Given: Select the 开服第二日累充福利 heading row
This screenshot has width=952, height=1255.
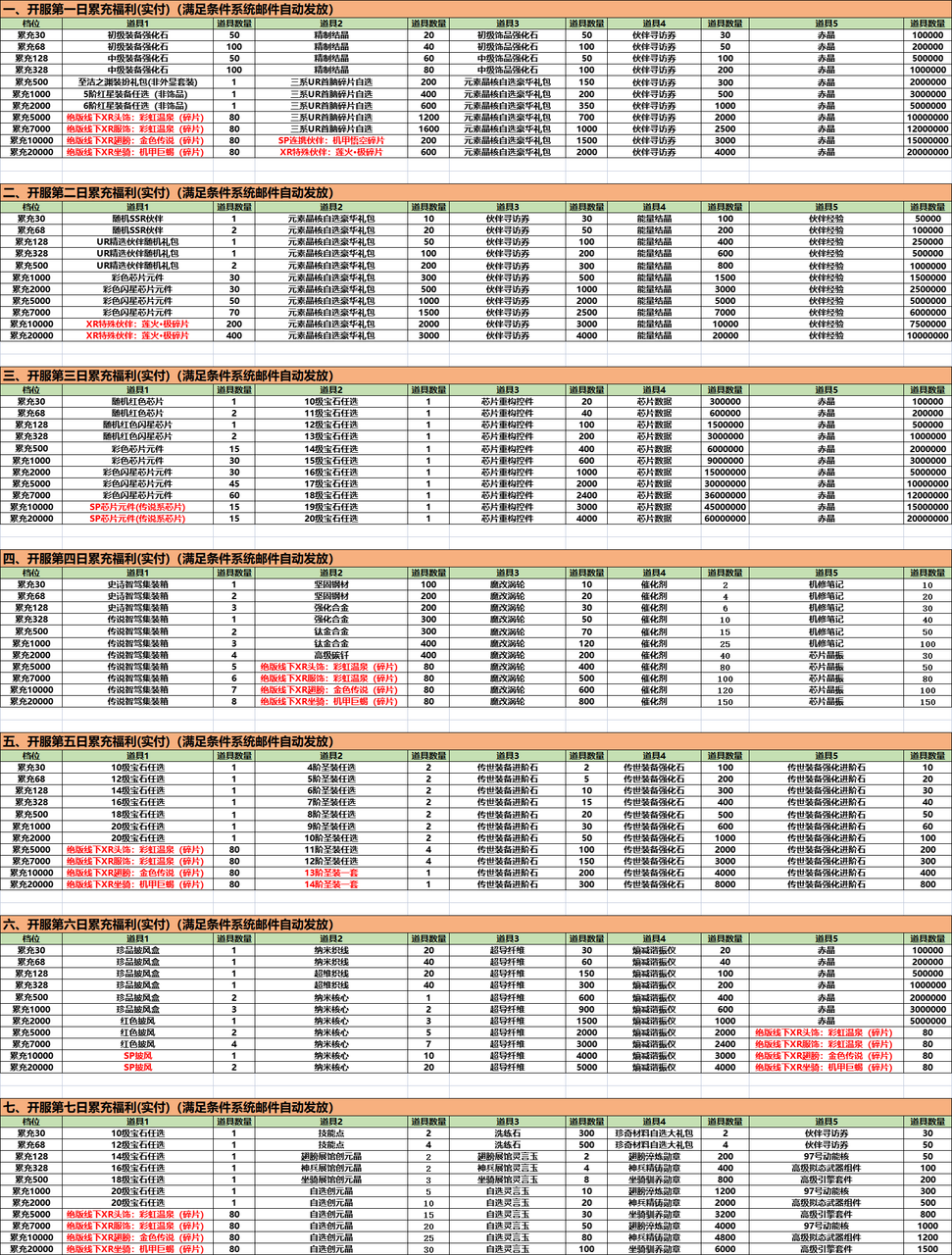Looking at the screenshot, I should tap(167, 192).
